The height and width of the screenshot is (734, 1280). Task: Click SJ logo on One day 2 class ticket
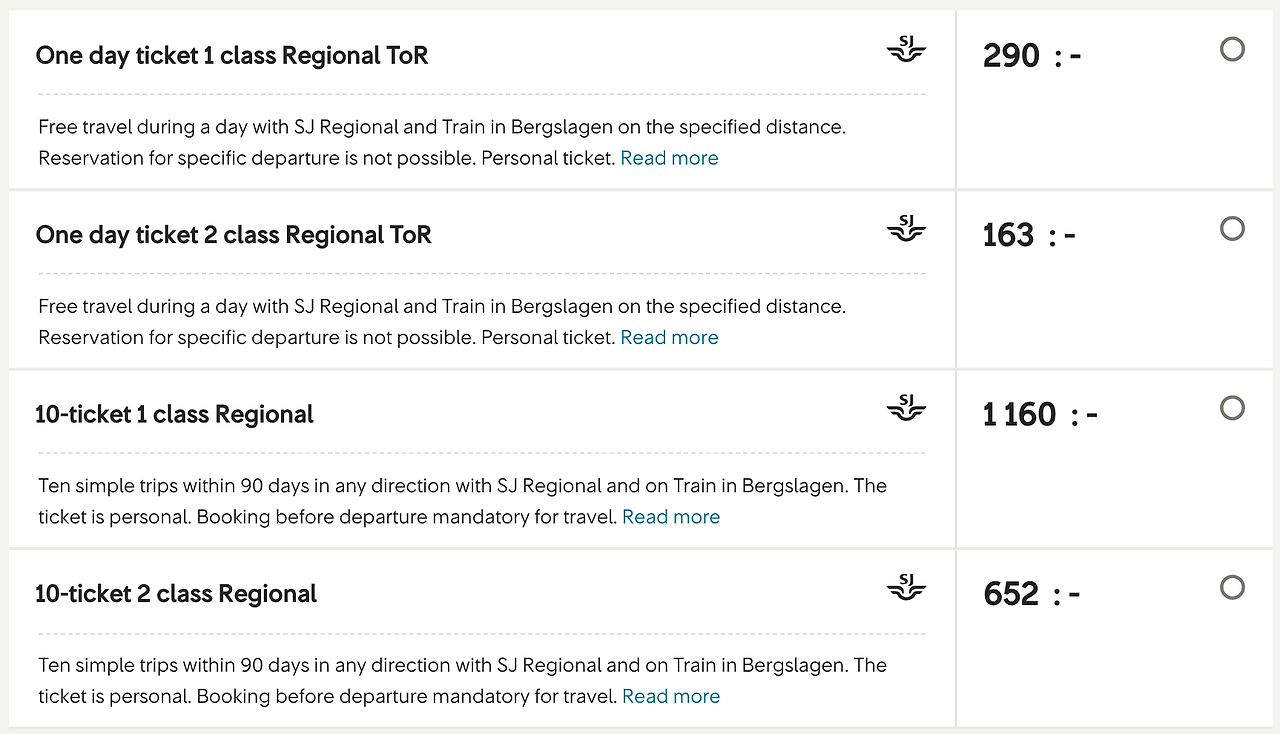click(x=906, y=229)
